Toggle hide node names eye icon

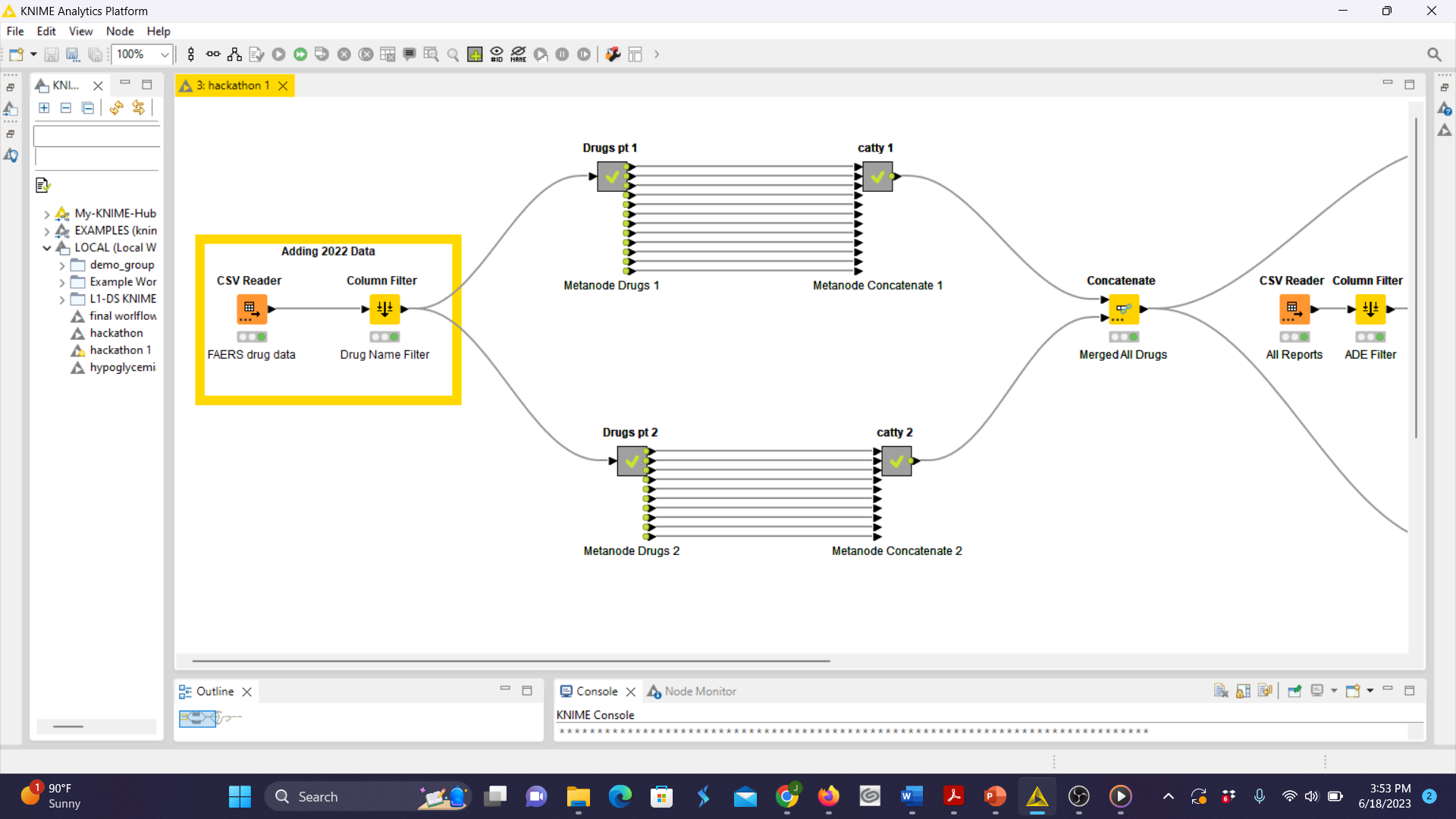pyautogui.click(x=519, y=55)
